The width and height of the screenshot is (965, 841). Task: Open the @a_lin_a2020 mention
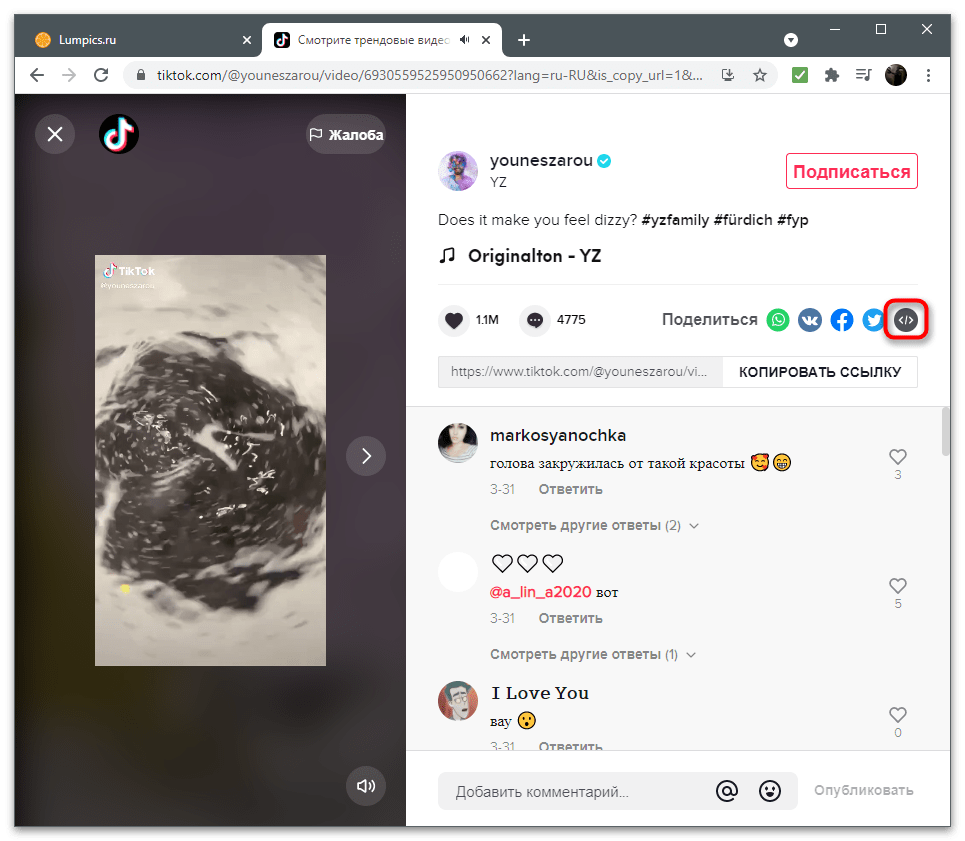[540, 592]
